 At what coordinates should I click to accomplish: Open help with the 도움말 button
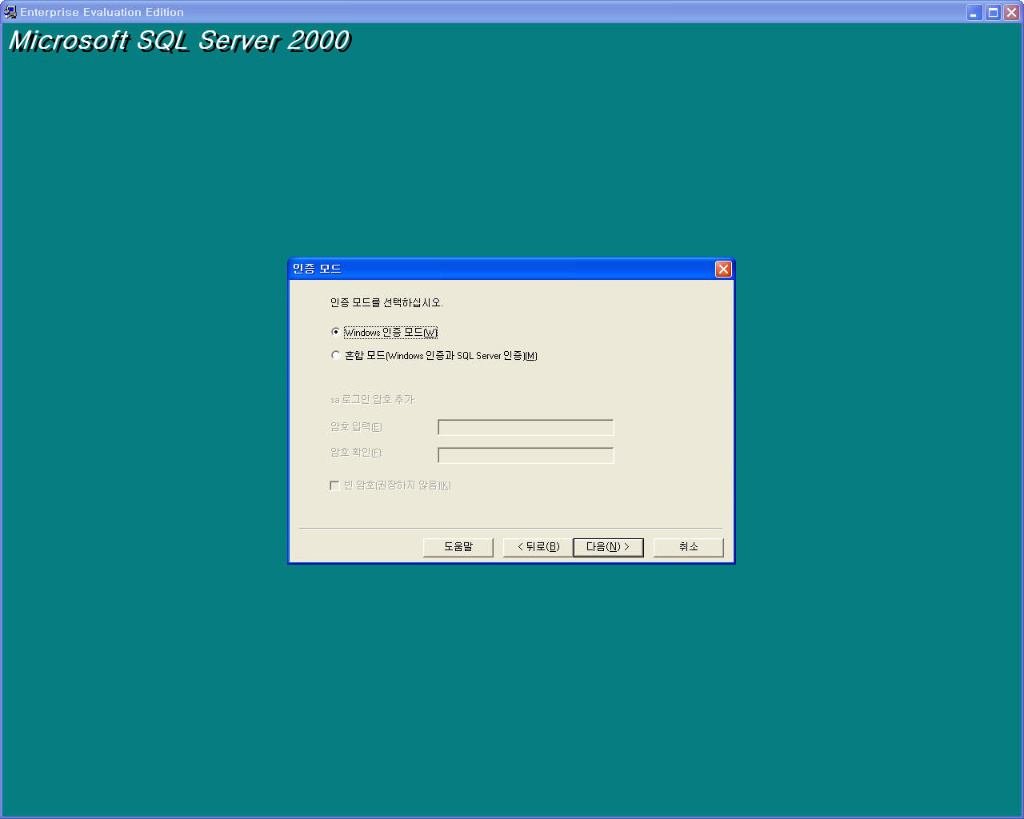point(458,547)
